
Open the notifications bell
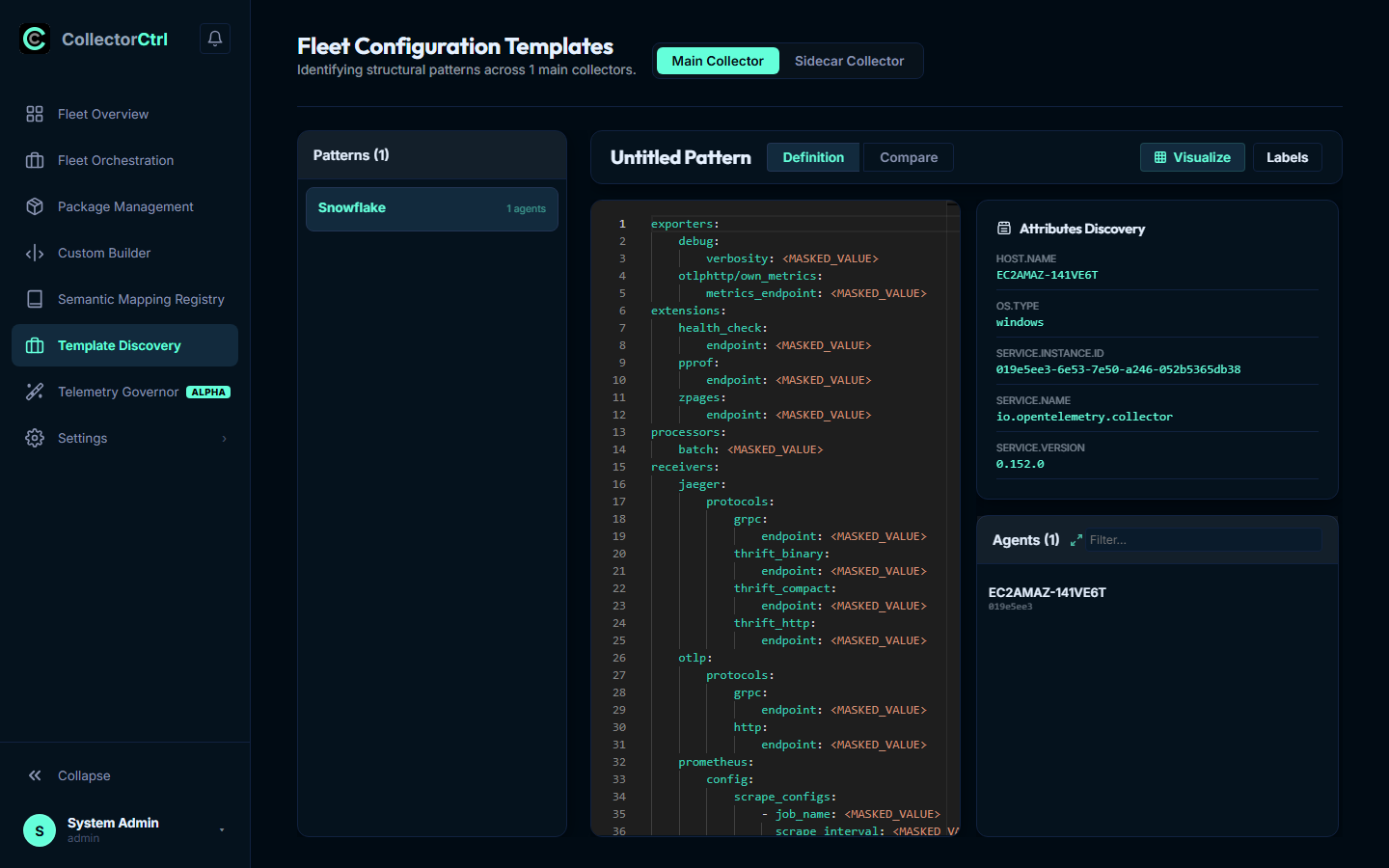click(215, 39)
